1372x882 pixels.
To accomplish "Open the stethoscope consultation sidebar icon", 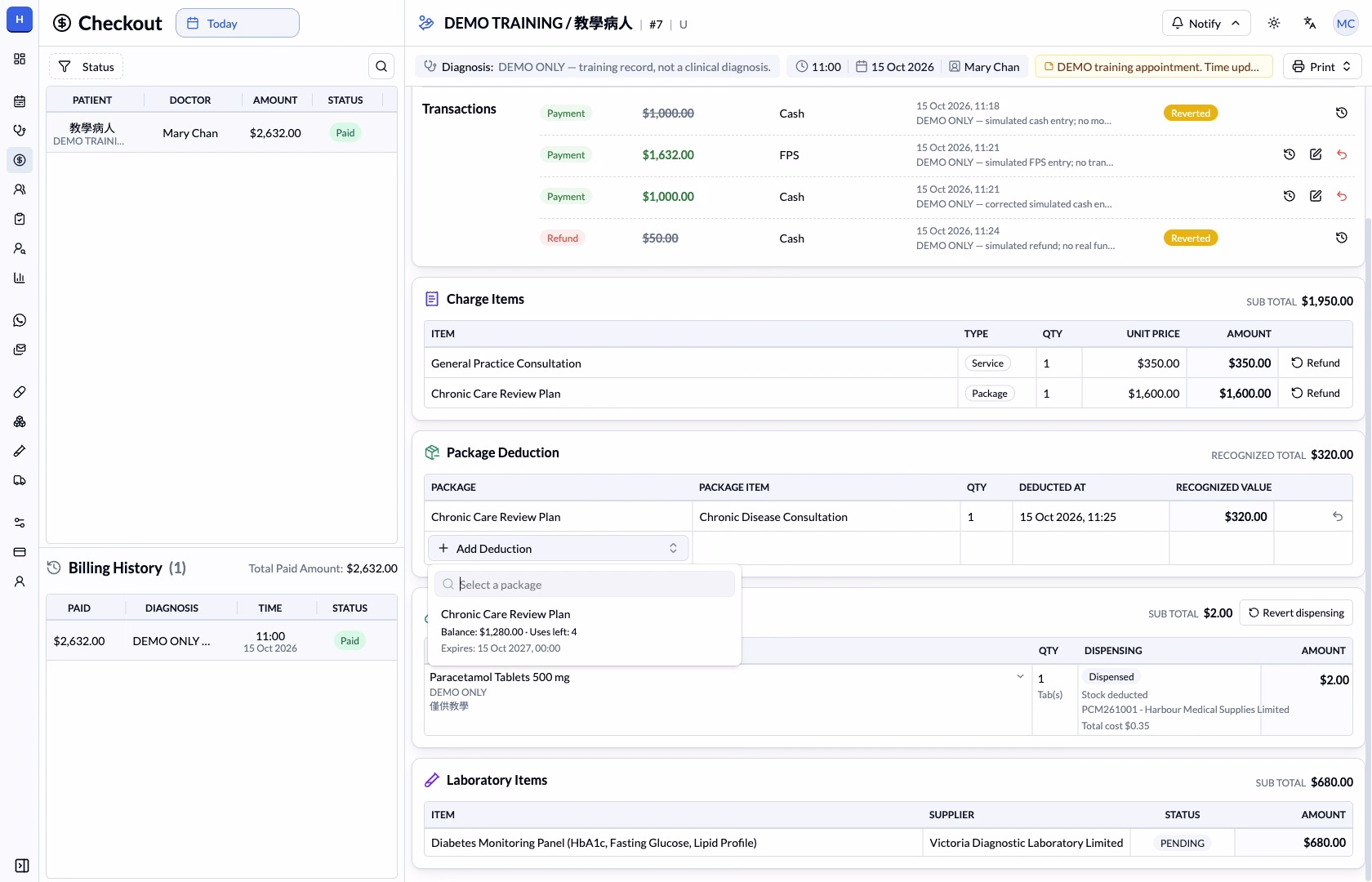I will click(20, 131).
